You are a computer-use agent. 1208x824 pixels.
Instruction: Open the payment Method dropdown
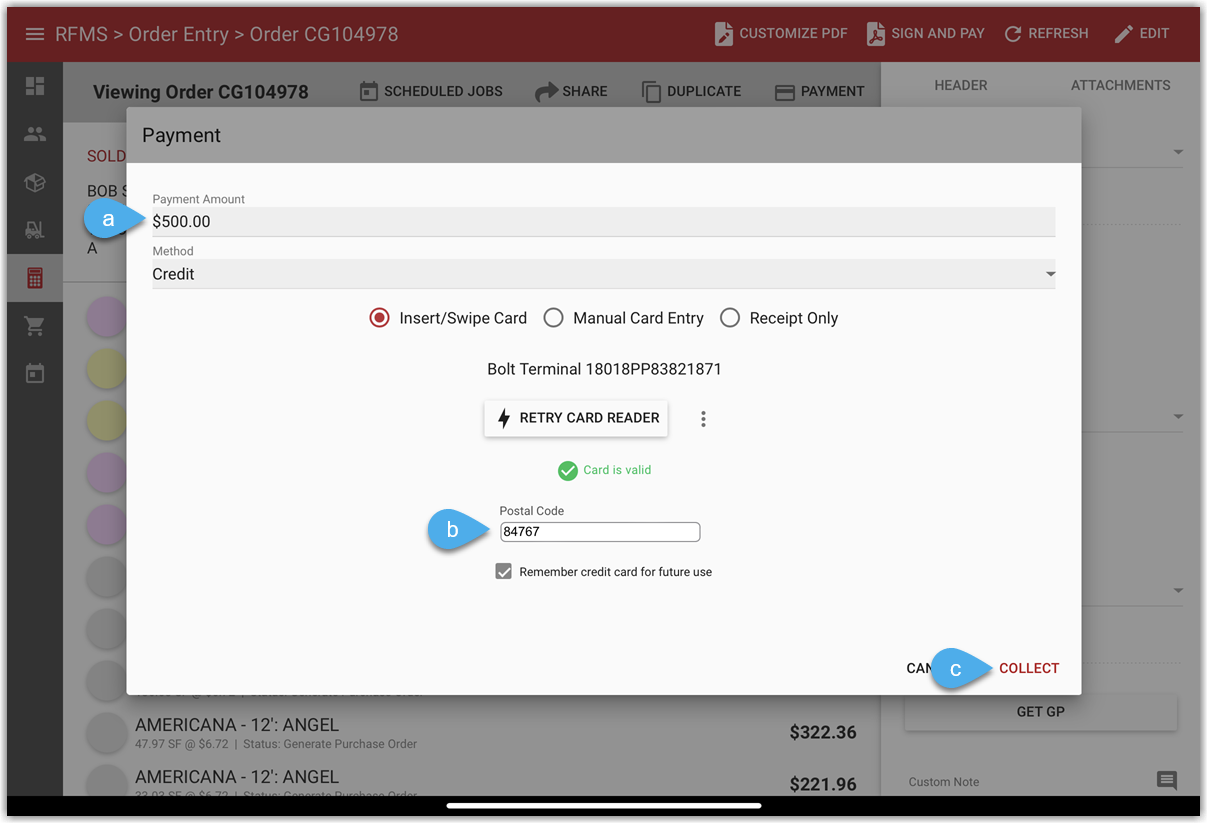tap(603, 274)
